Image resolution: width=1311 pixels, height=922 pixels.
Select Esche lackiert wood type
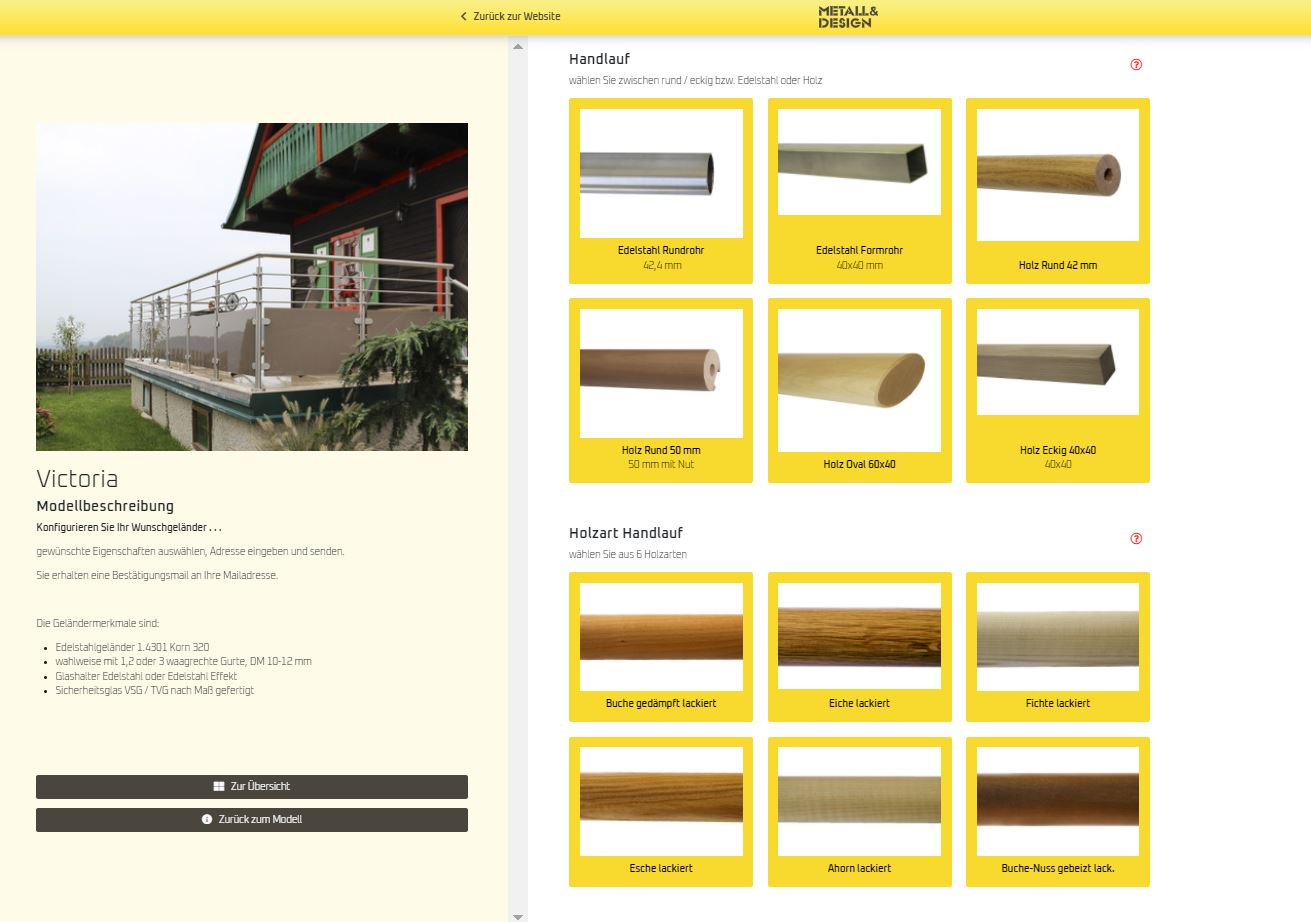[661, 812]
